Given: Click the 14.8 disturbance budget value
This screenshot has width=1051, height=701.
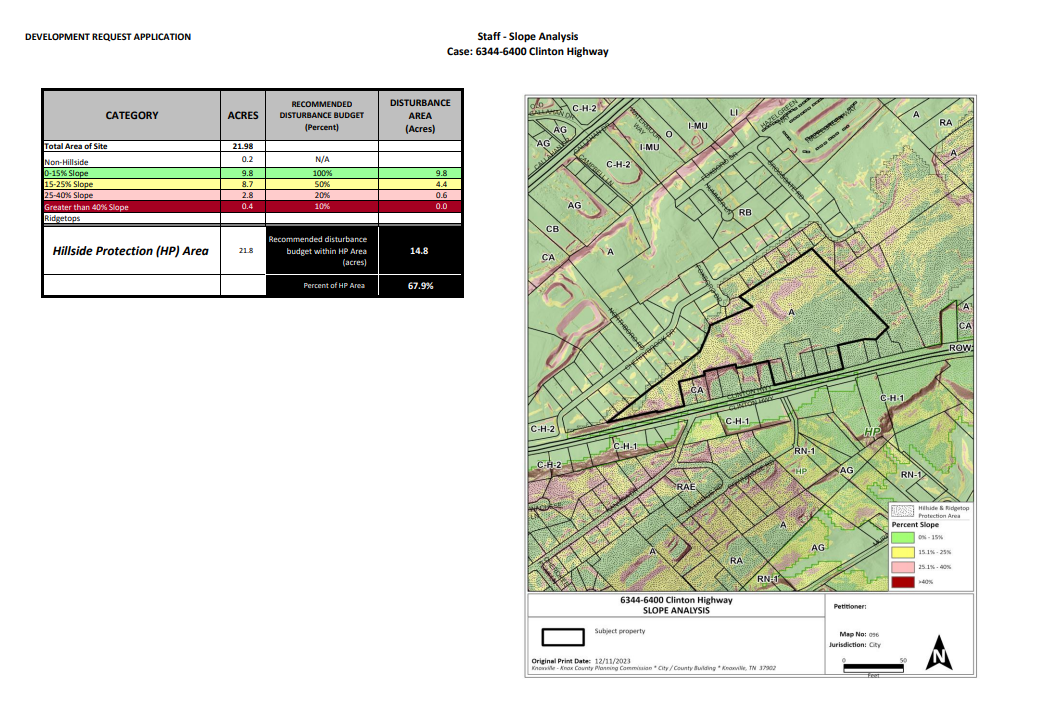Looking at the screenshot, I should click(x=419, y=251).
